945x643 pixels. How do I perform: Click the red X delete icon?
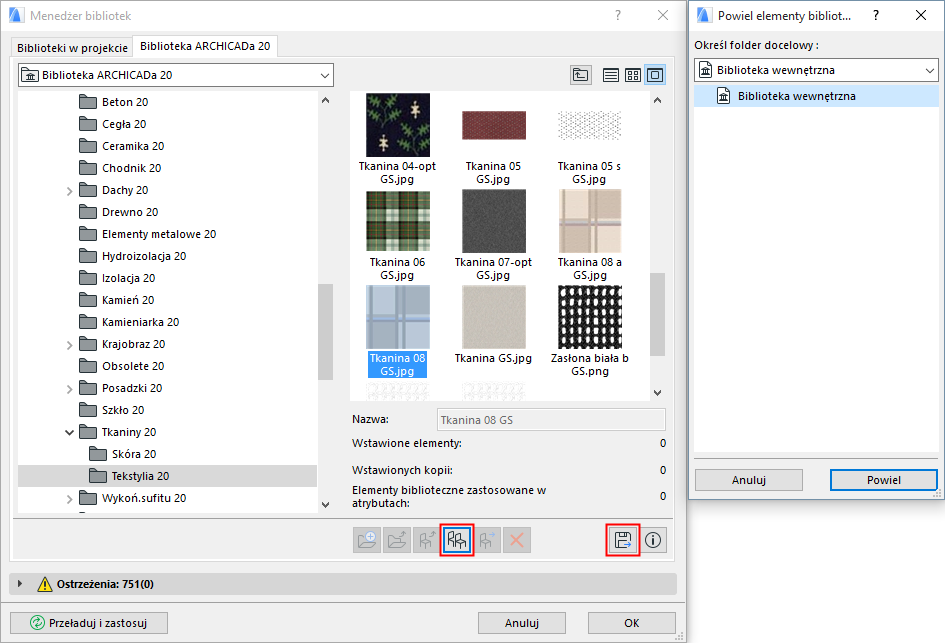tap(517, 540)
